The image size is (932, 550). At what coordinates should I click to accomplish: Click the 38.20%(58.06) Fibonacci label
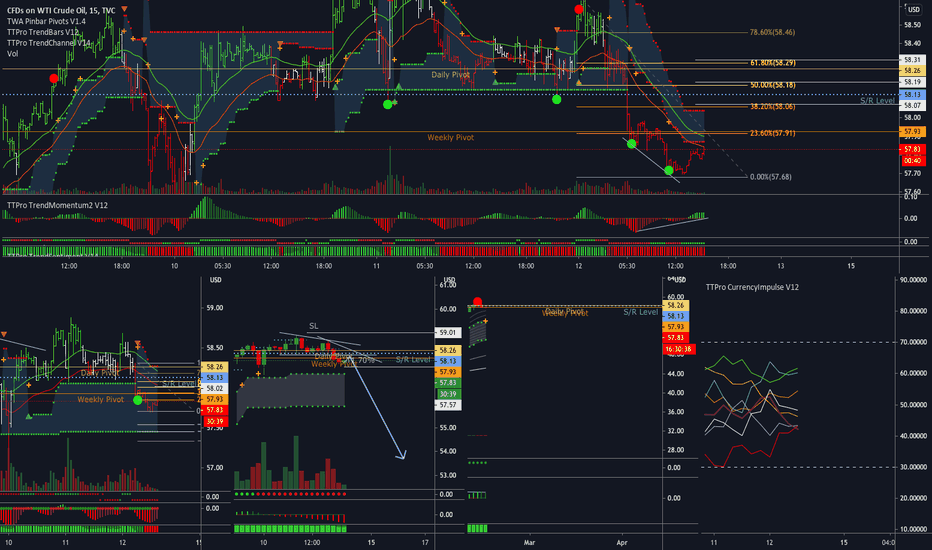pos(773,106)
